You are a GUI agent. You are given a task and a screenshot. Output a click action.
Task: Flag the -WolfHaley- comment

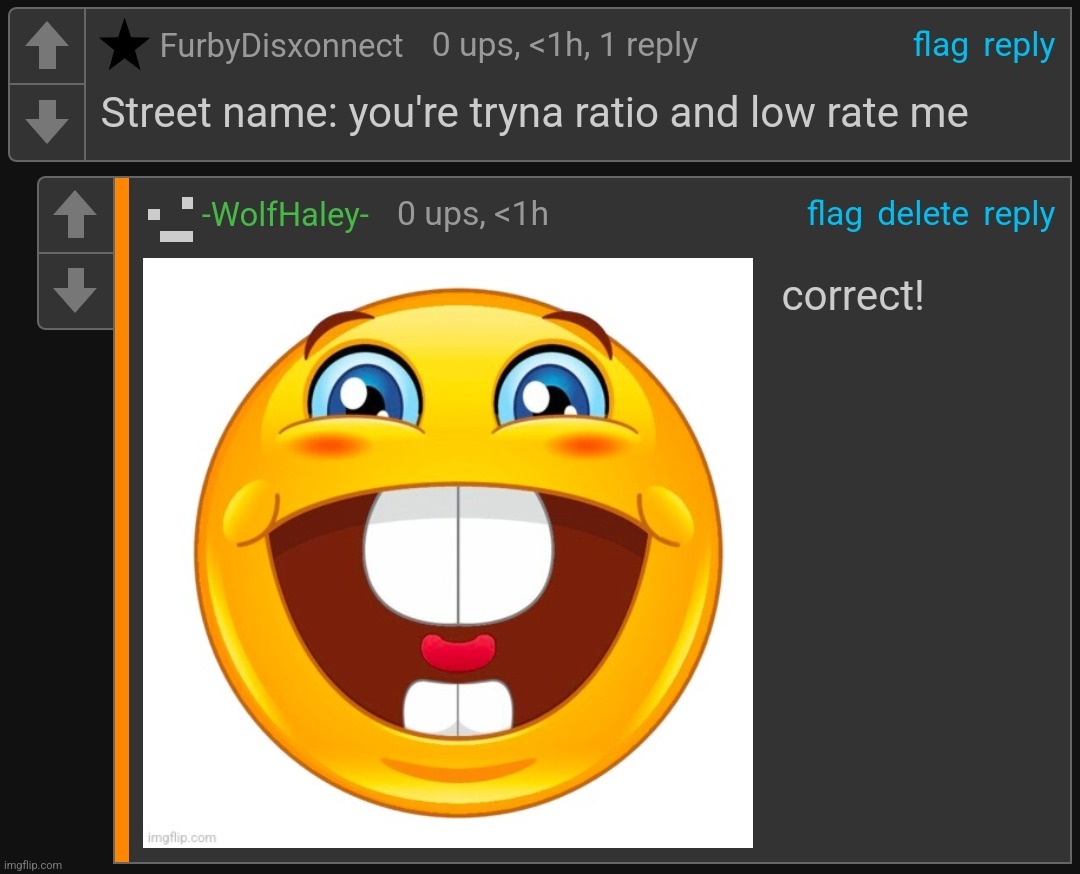[835, 214]
